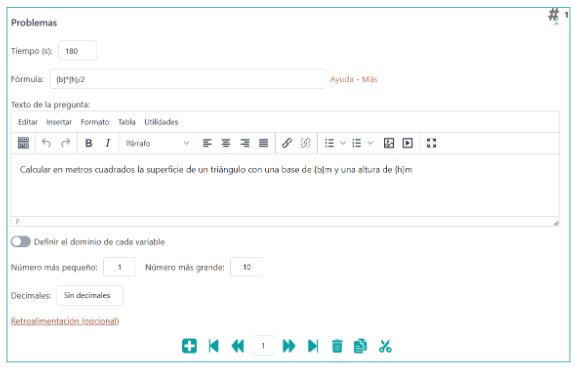Expand bulleted list style options arrow
The height and width of the screenshot is (367, 575).
point(343,143)
